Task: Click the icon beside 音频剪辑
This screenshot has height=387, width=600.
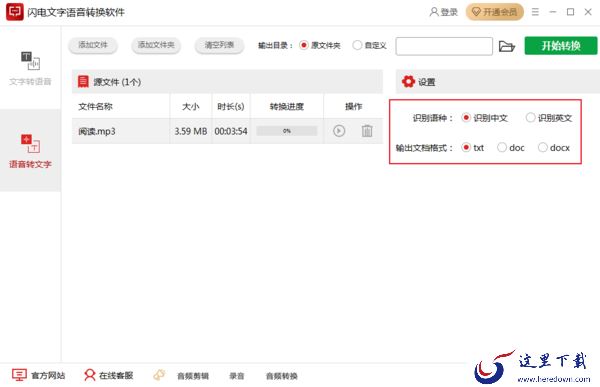Action: (159, 375)
